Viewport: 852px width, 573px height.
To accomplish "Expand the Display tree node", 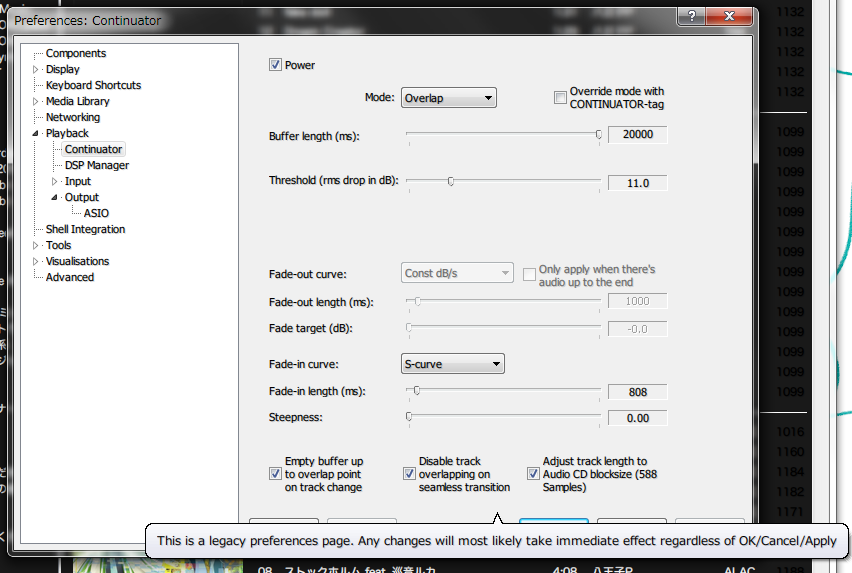I will [x=37, y=70].
